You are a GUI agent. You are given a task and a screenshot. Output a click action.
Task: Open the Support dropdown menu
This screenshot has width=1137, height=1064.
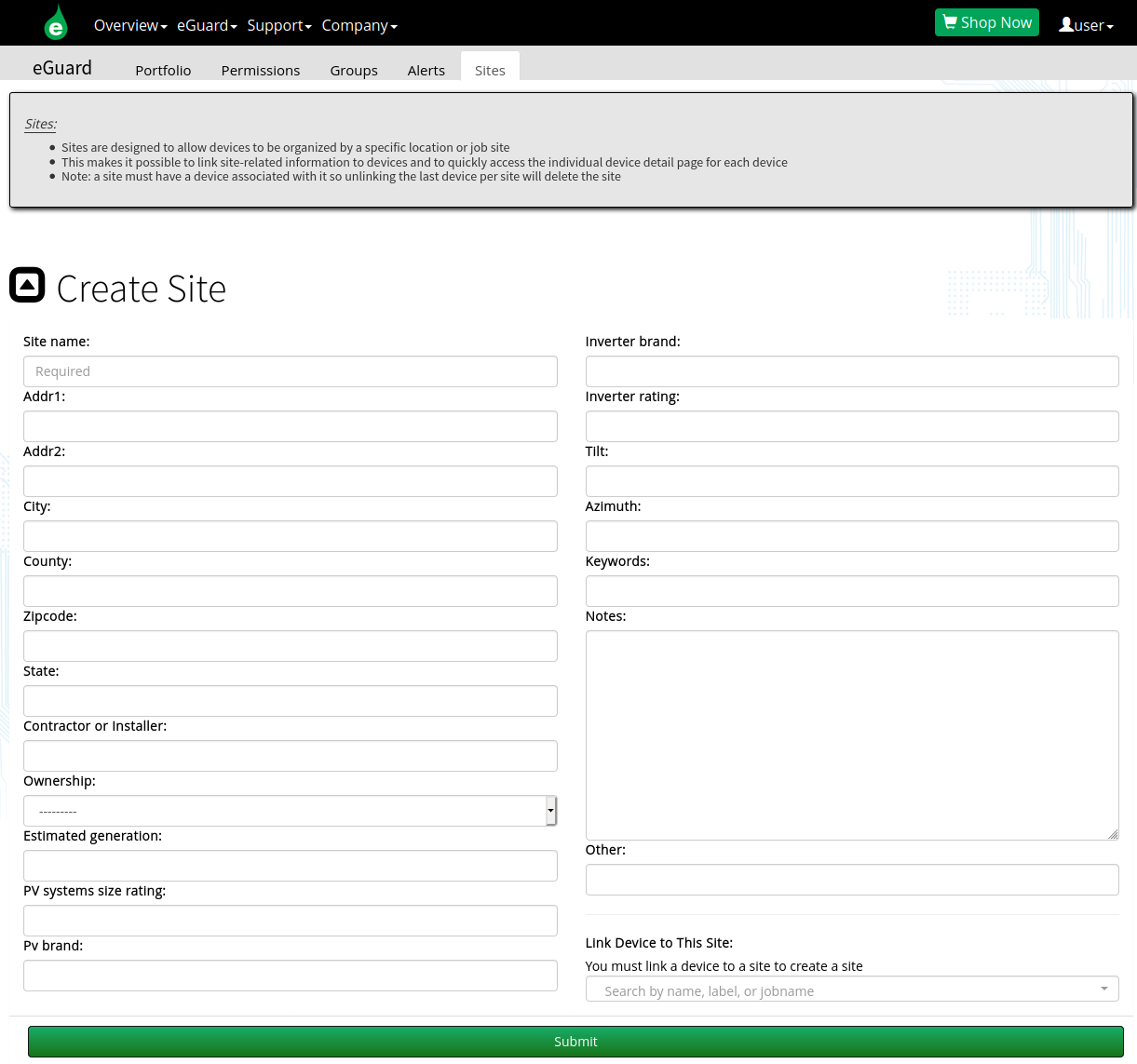point(279,25)
